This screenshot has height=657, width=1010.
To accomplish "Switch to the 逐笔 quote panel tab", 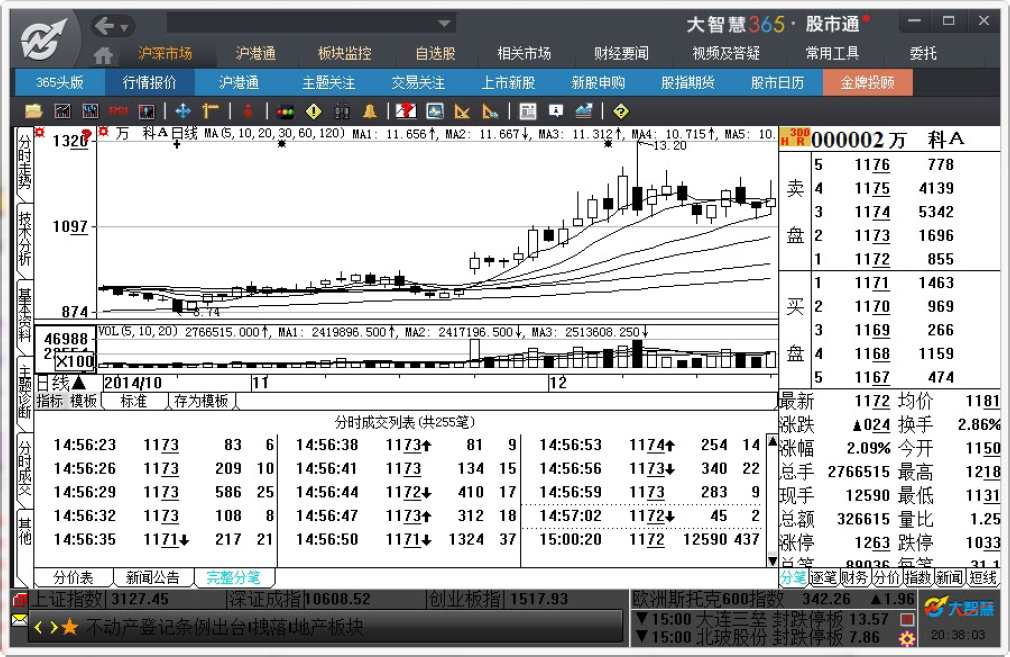I will (823, 578).
